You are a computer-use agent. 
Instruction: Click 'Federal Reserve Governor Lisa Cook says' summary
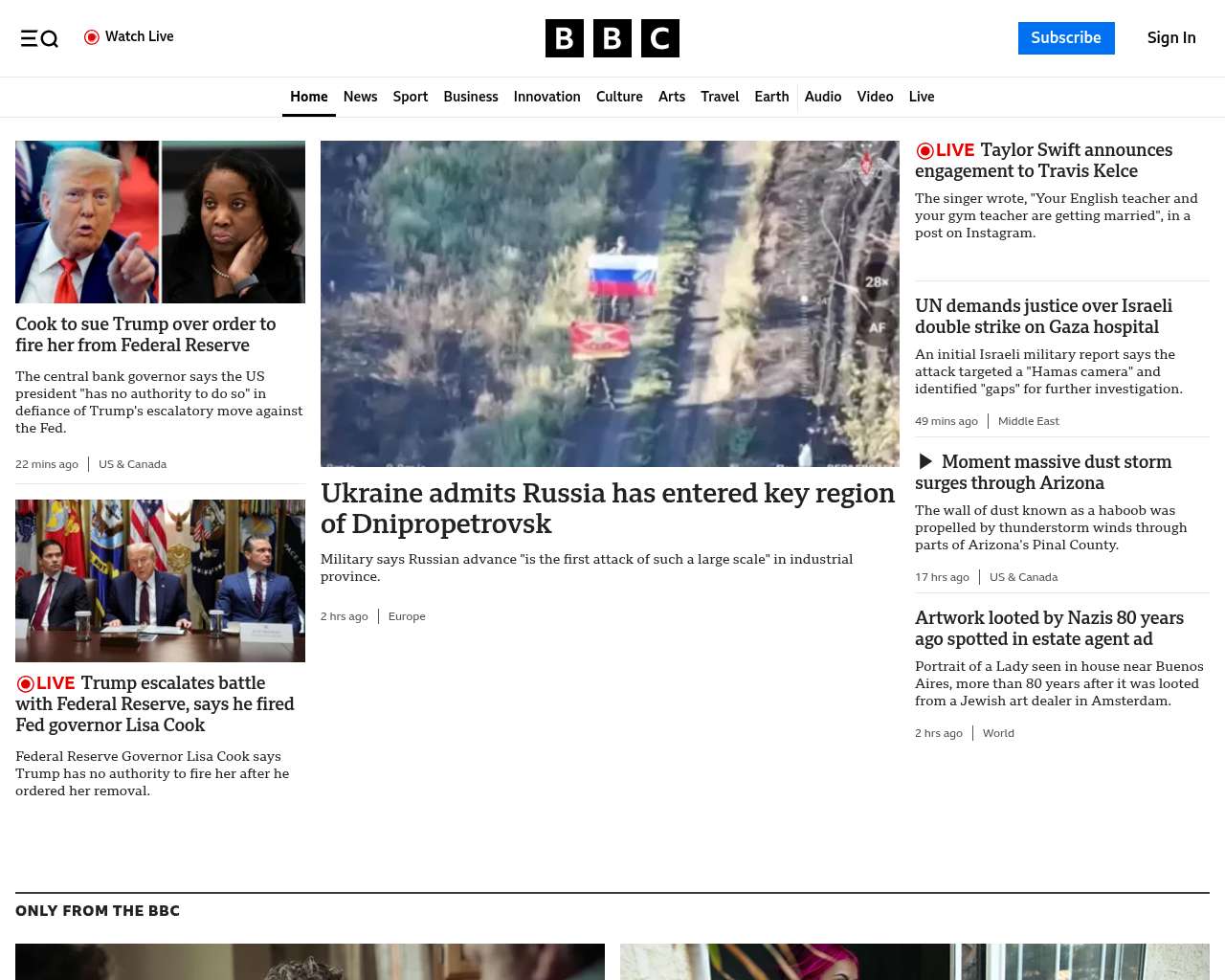[x=152, y=773]
